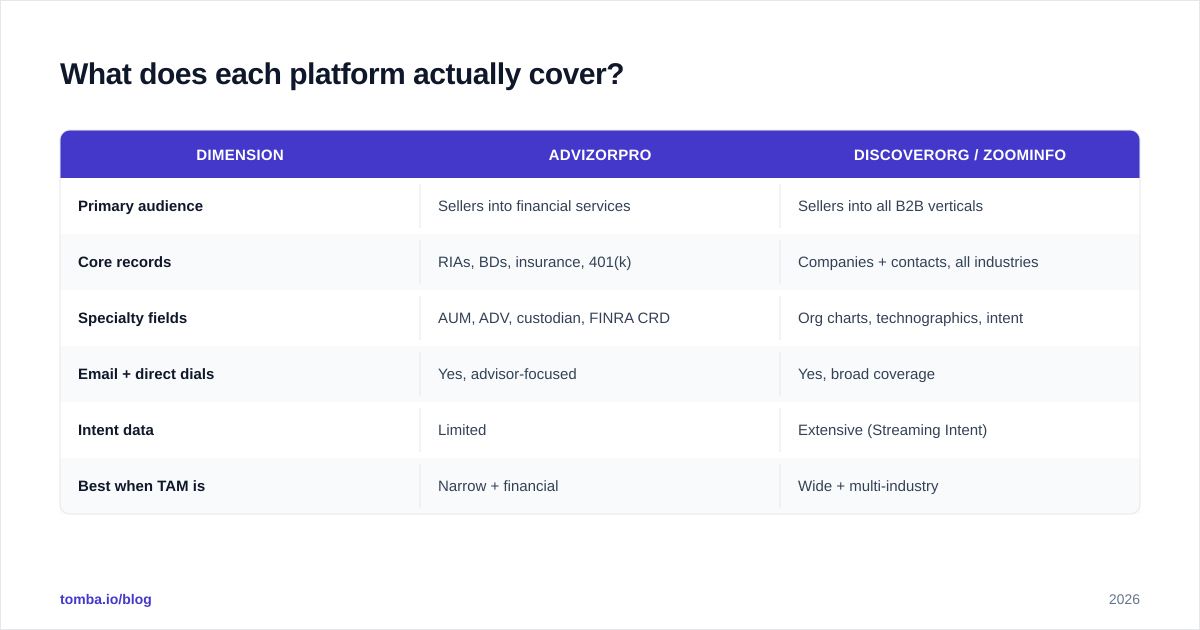Select the DISCOVERORG / ZOOMINFO column header
The width and height of the screenshot is (1200, 630).
[960, 155]
